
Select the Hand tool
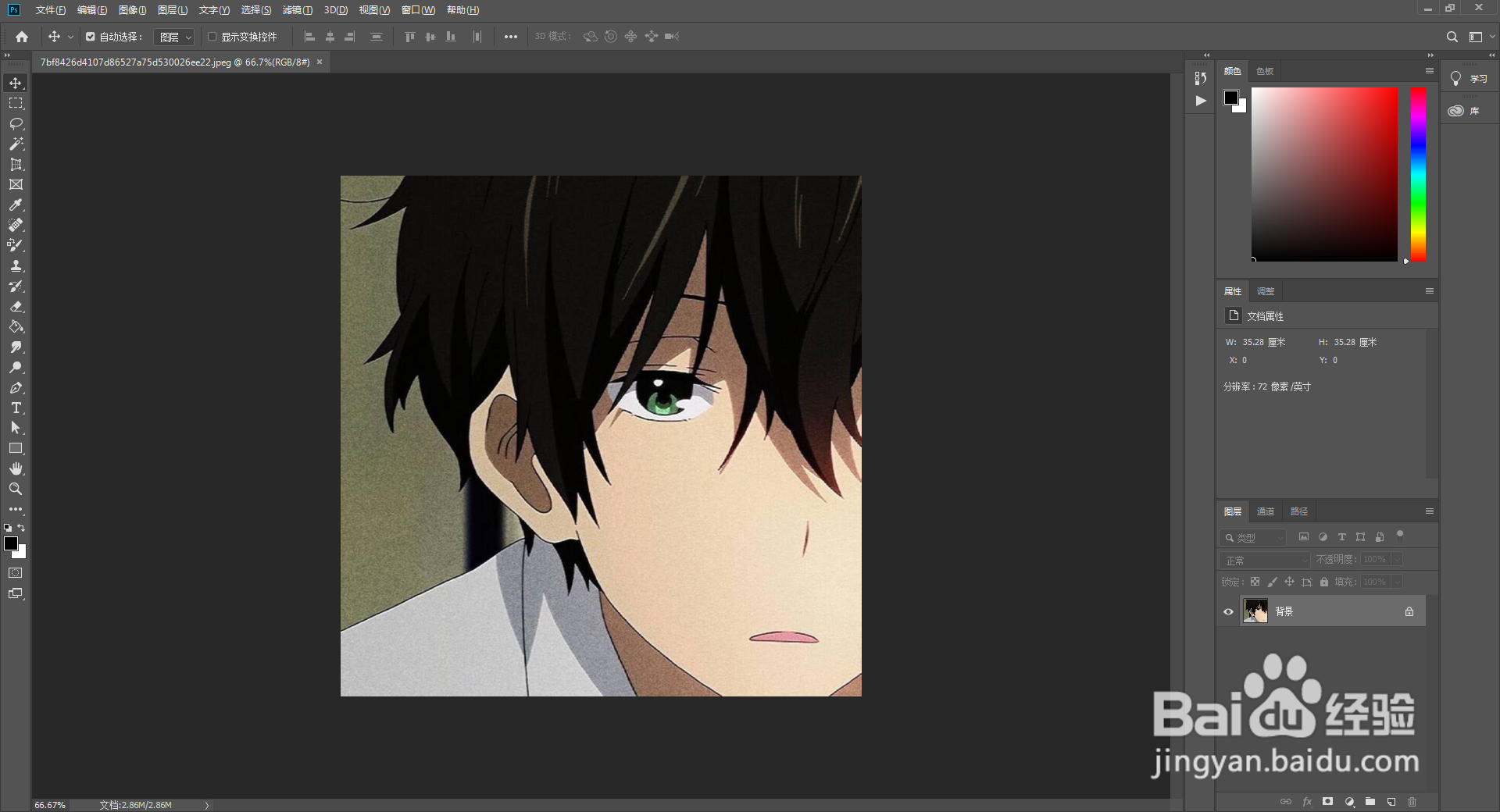coord(16,468)
